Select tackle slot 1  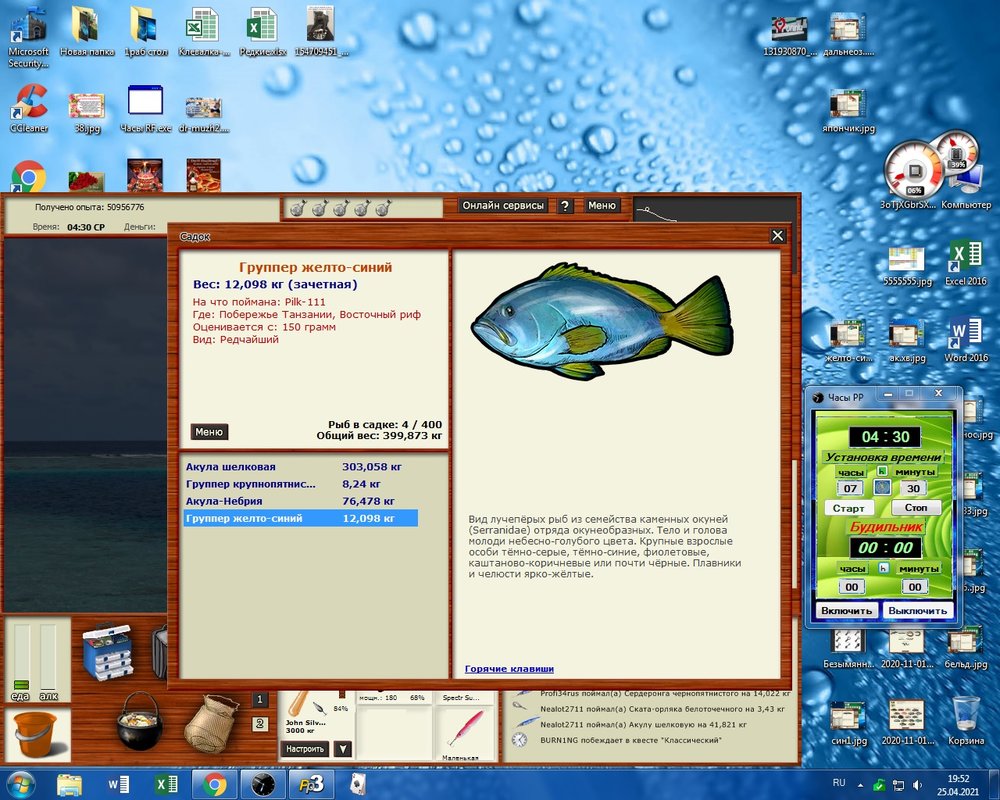click(260, 700)
